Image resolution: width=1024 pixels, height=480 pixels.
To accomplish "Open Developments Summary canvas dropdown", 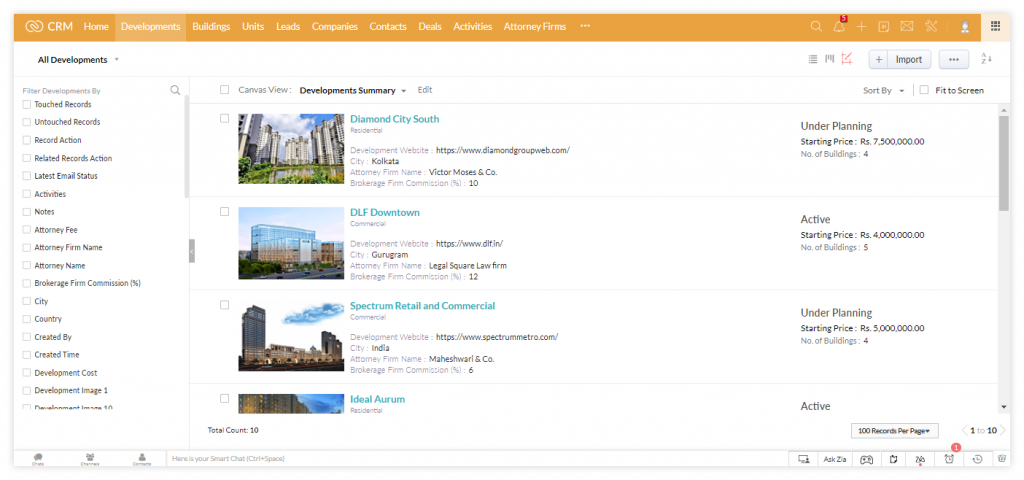I will click(353, 90).
